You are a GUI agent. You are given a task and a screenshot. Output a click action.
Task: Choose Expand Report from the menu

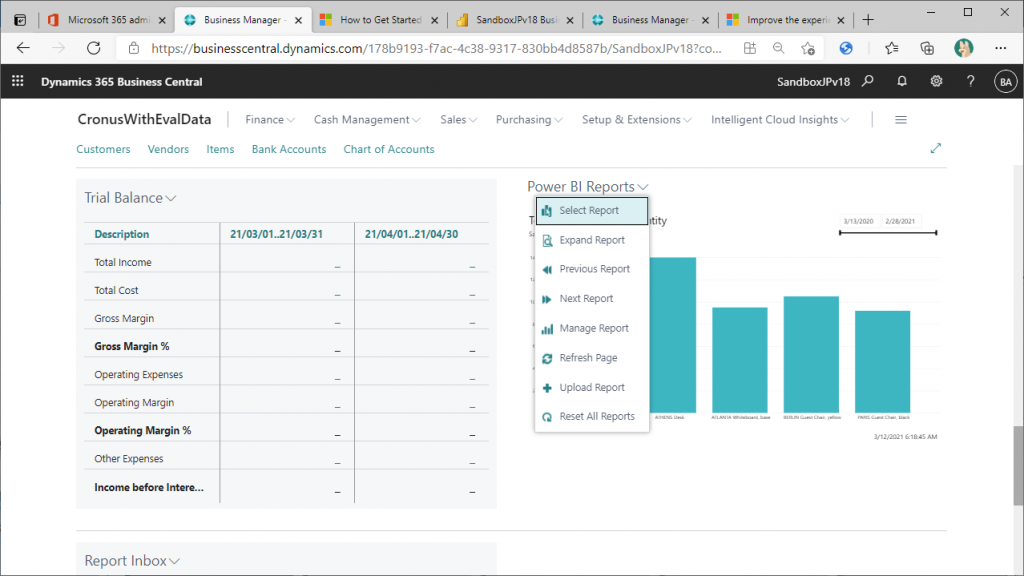pos(592,240)
